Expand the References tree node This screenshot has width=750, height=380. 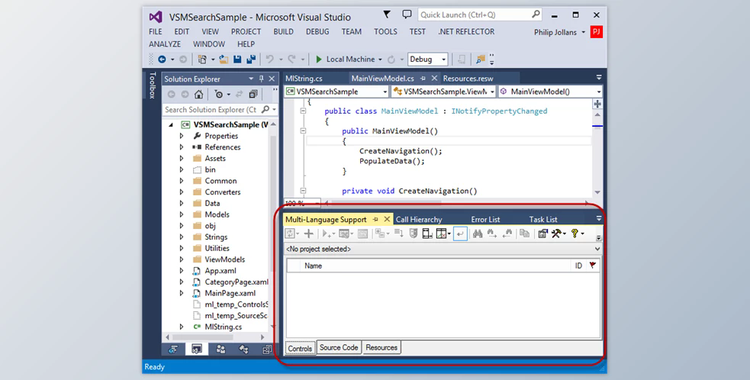[181, 147]
